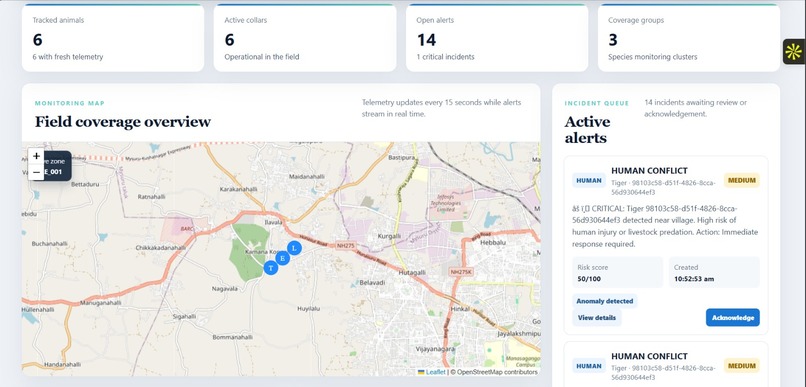The image size is (806, 387).
Task: Select the blue T marker on map
Action: 271,268
